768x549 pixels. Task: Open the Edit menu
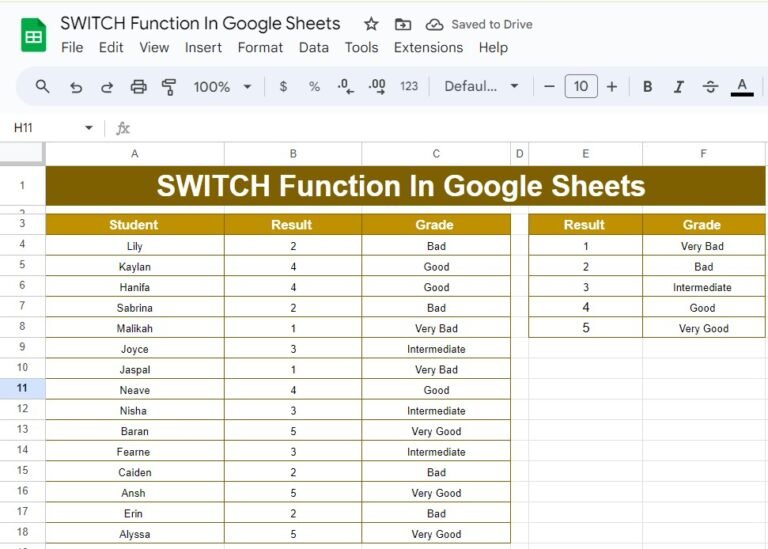[x=111, y=48]
